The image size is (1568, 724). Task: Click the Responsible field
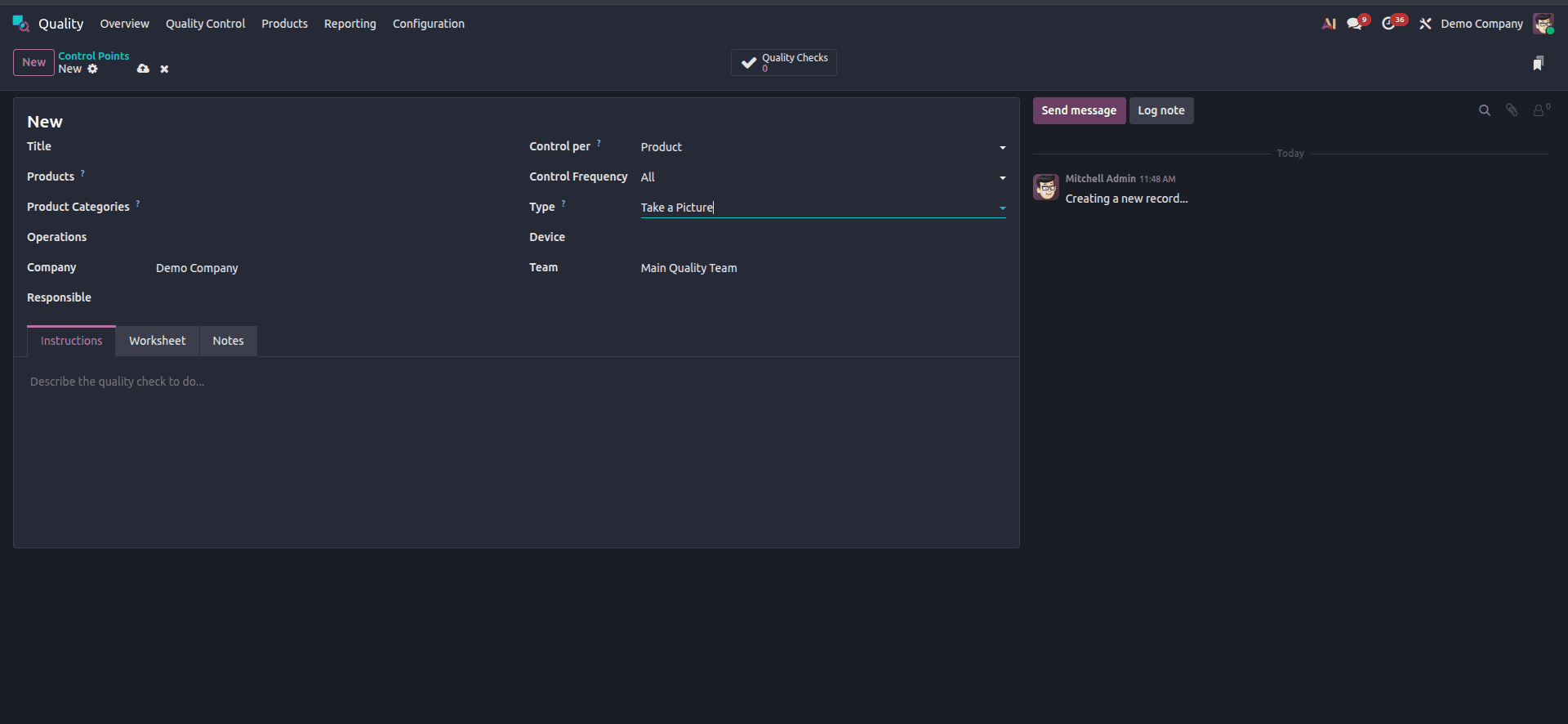pyautogui.click(x=330, y=298)
